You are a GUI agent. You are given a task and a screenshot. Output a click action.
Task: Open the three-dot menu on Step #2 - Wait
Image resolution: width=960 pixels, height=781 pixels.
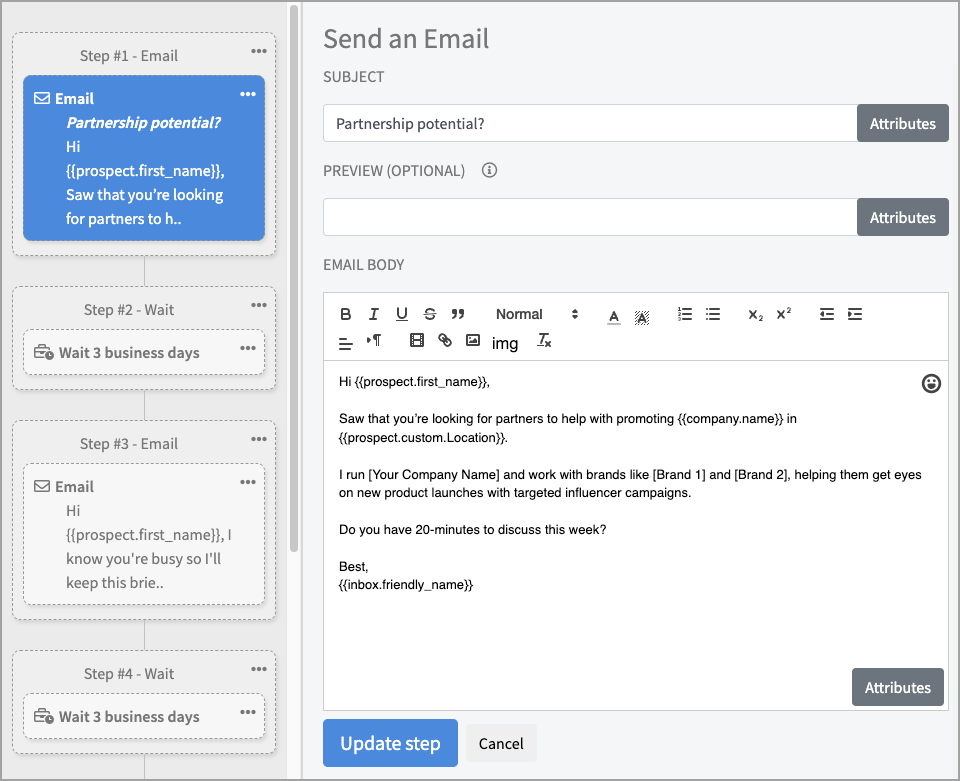coord(259,305)
